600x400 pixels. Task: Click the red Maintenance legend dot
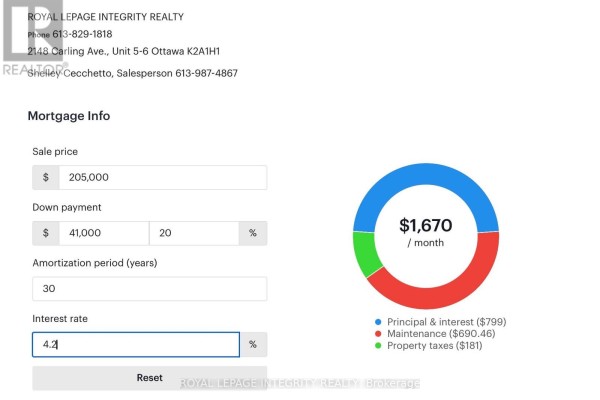pos(378,334)
